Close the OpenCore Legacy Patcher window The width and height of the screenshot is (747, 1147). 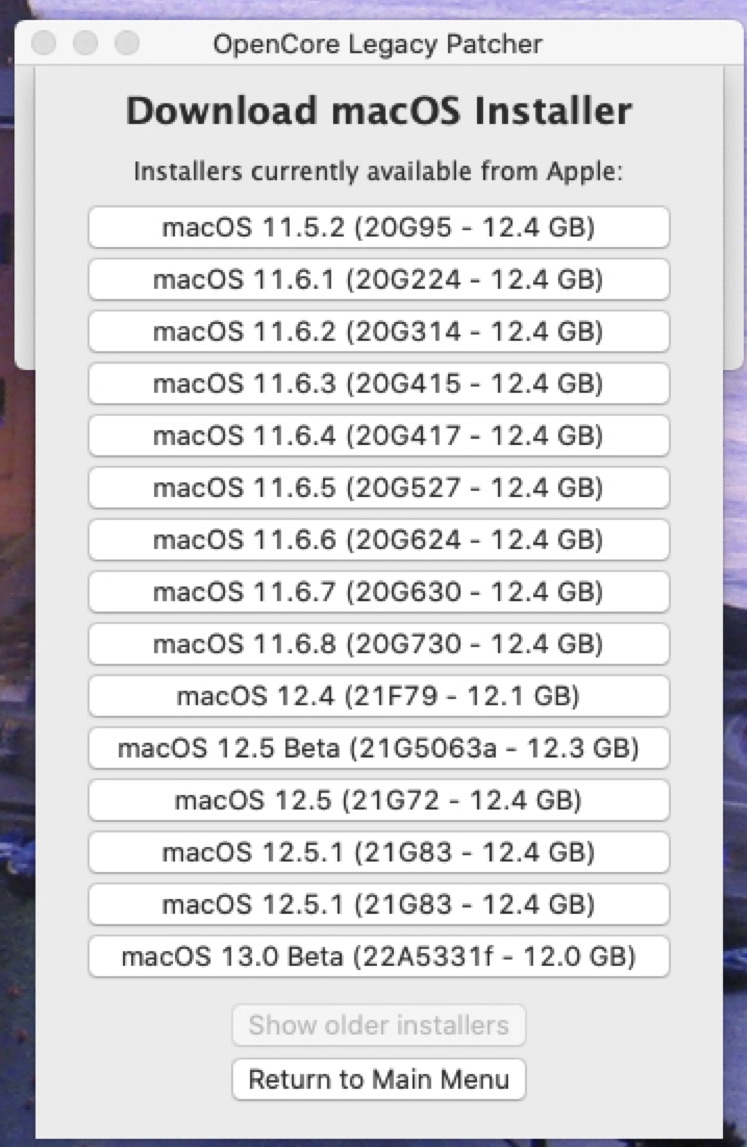tap(44, 44)
